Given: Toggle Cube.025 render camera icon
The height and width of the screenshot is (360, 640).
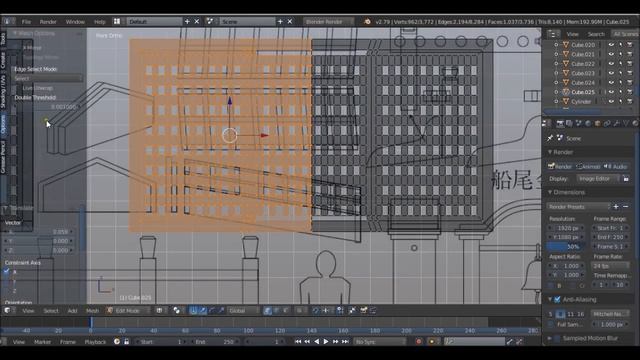Looking at the screenshot, I should [630, 92].
